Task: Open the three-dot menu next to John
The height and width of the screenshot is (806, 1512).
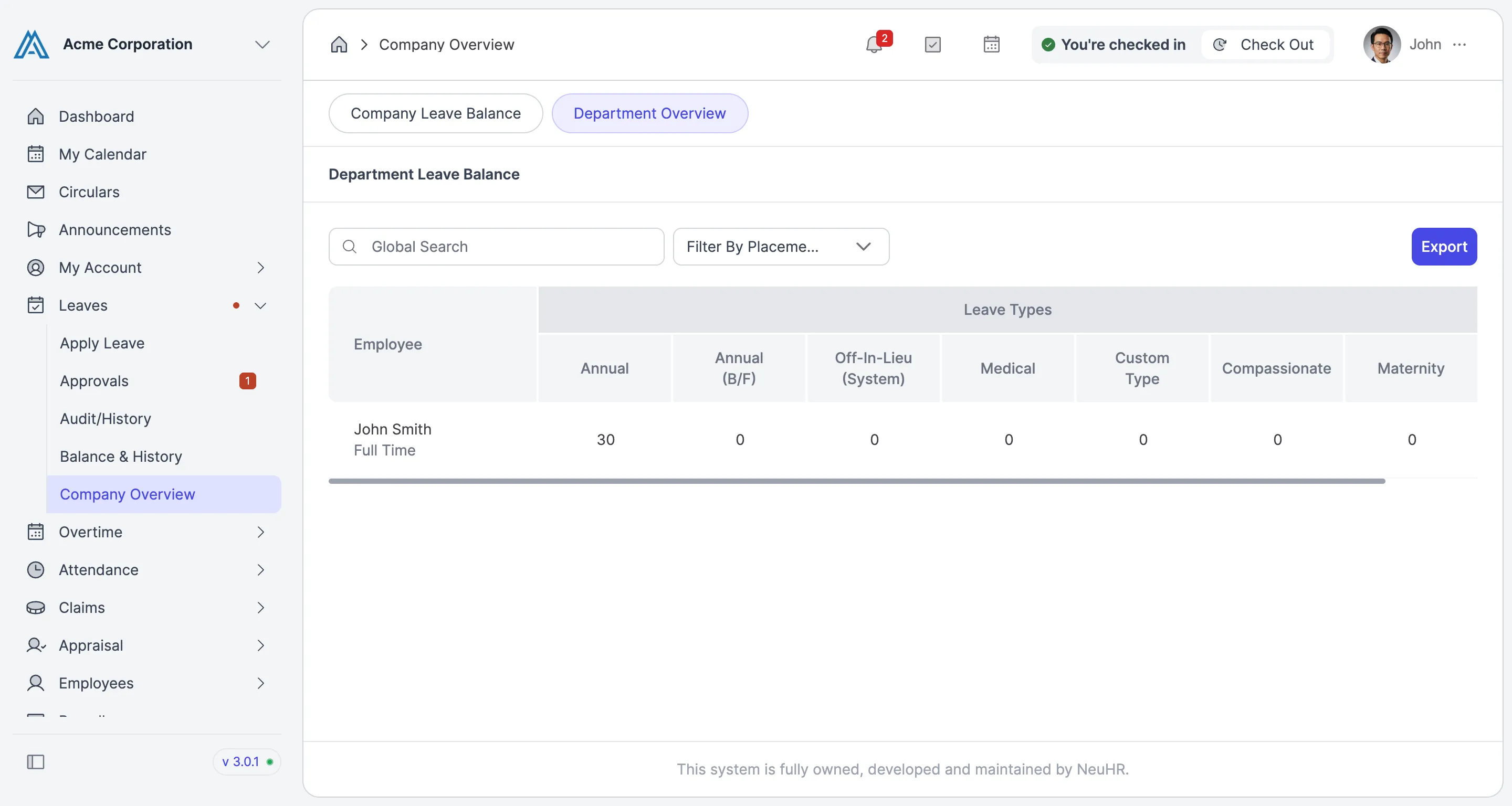Action: click(x=1459, y=45)
